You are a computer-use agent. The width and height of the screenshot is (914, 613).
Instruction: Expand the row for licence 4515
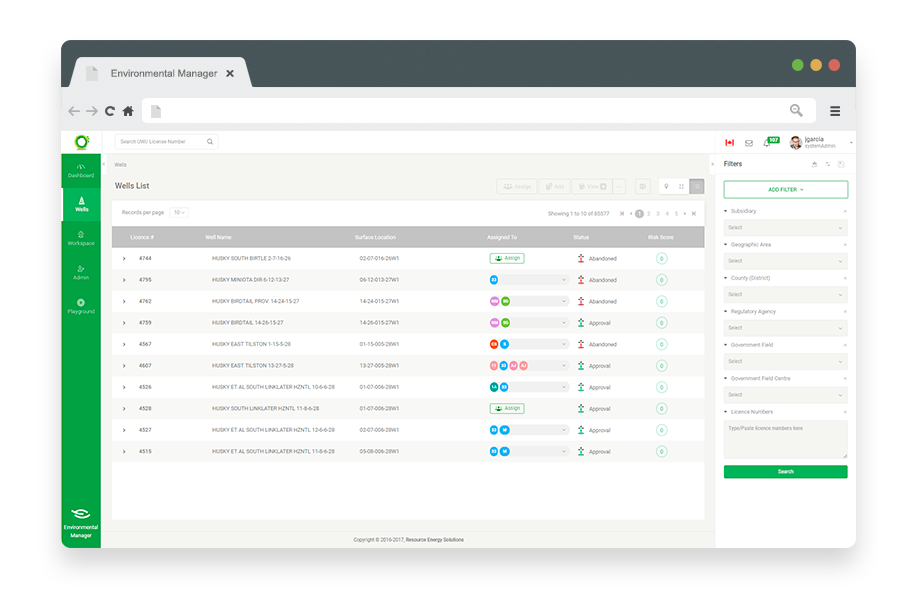pyautogui.click(x=124, y=452)
